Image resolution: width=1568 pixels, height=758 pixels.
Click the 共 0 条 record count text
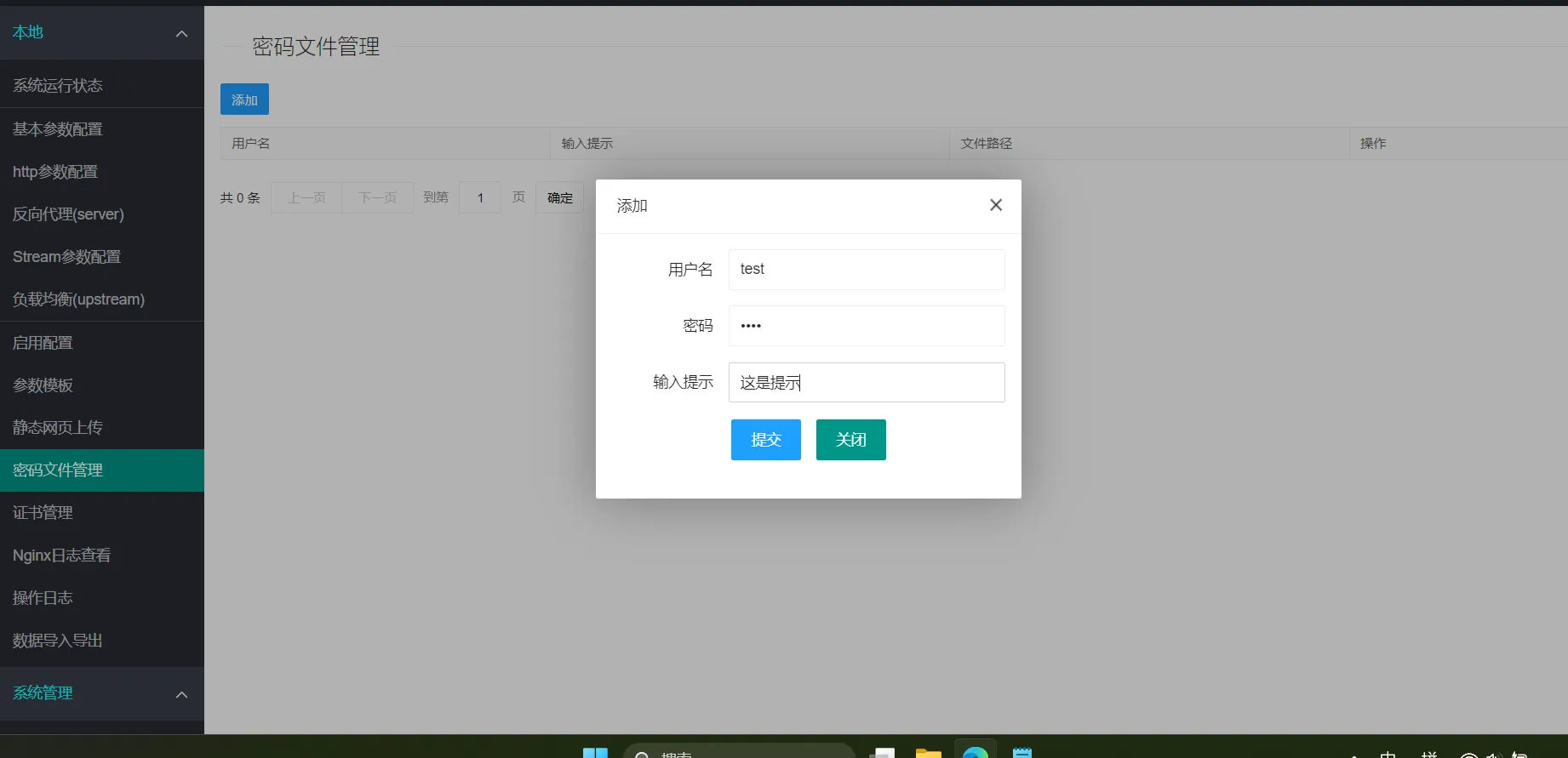click(x=240, y=197)
